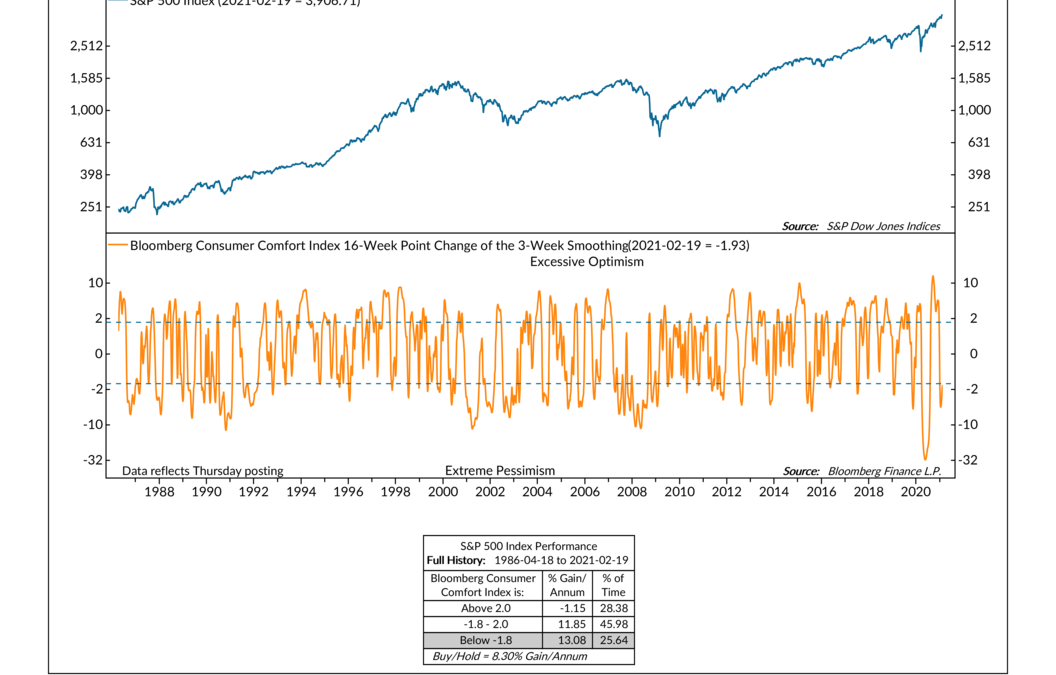1056x675 pixels.
Task: Click the right axis value 631
Action: click(979, 143)
